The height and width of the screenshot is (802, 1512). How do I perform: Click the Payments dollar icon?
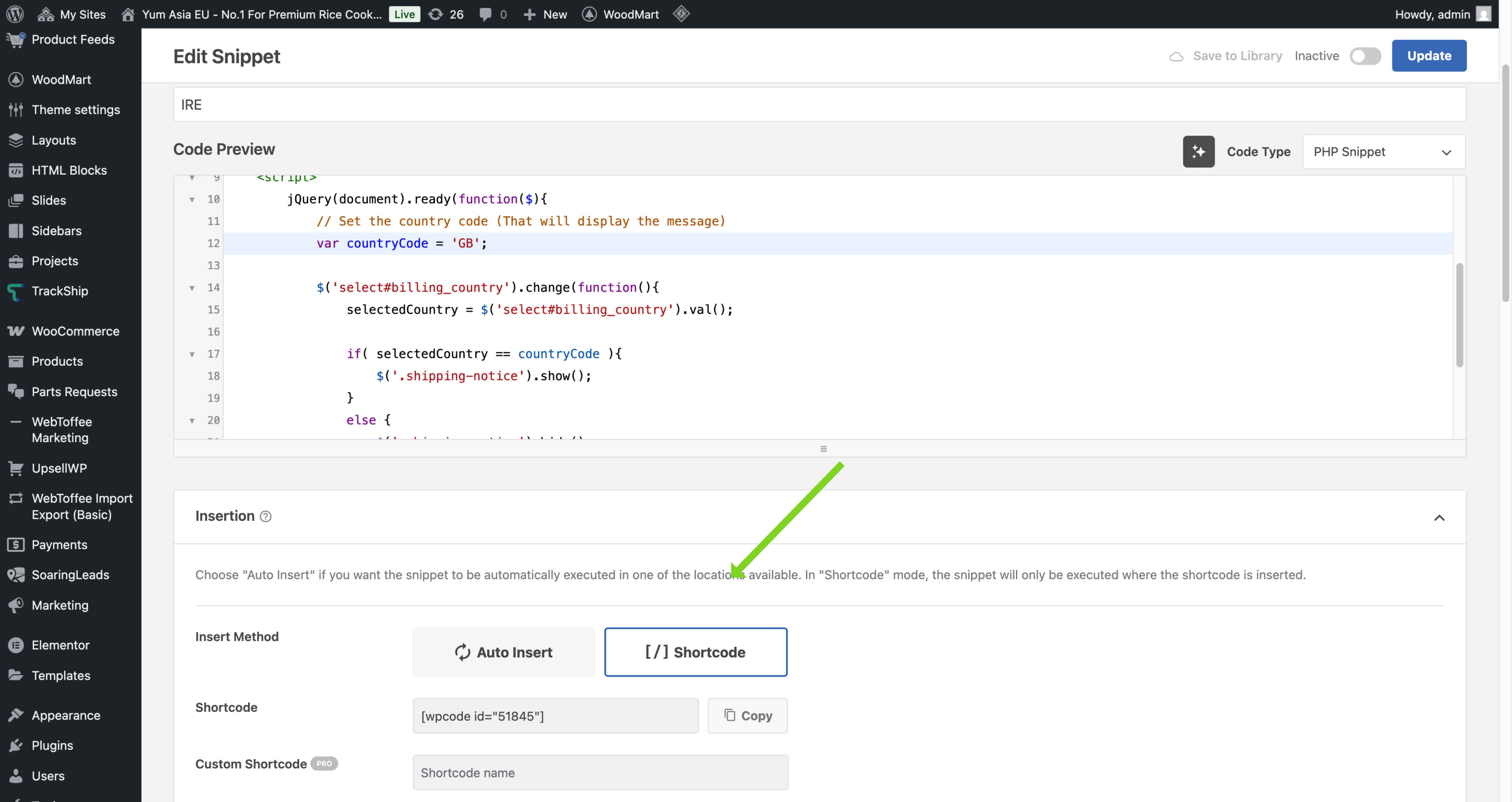click(16, 545)
